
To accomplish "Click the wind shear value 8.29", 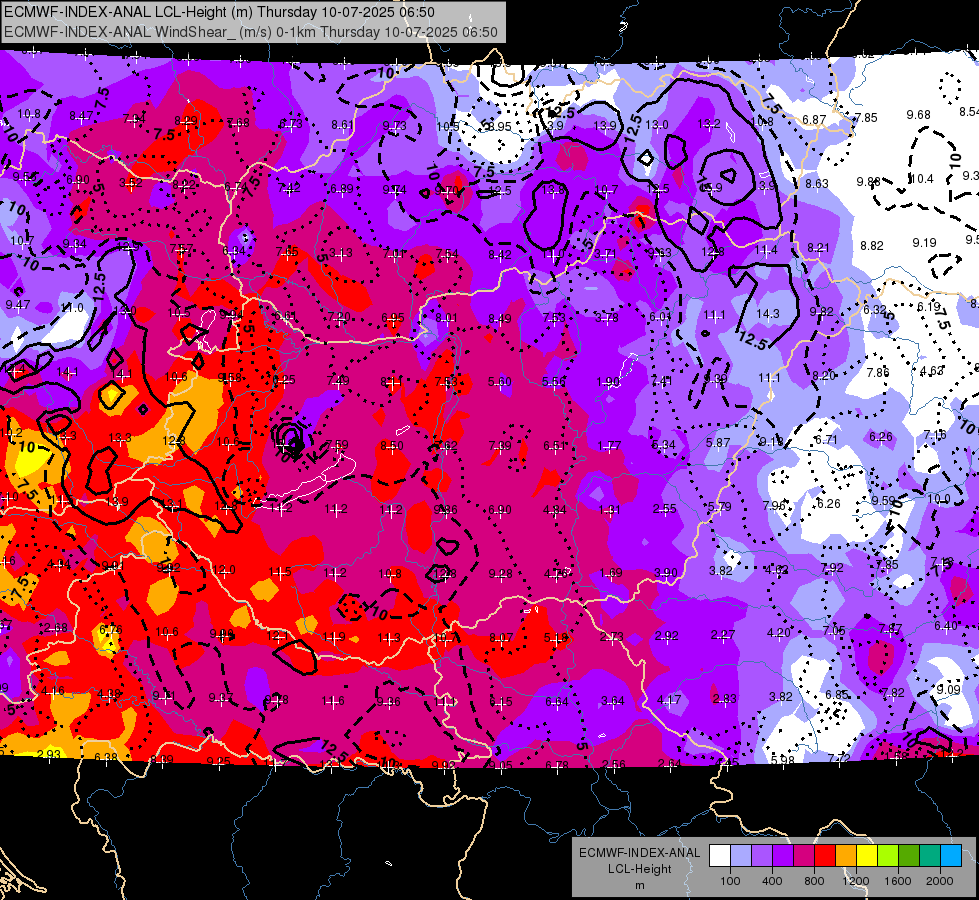I will click(x=185, y=121).
